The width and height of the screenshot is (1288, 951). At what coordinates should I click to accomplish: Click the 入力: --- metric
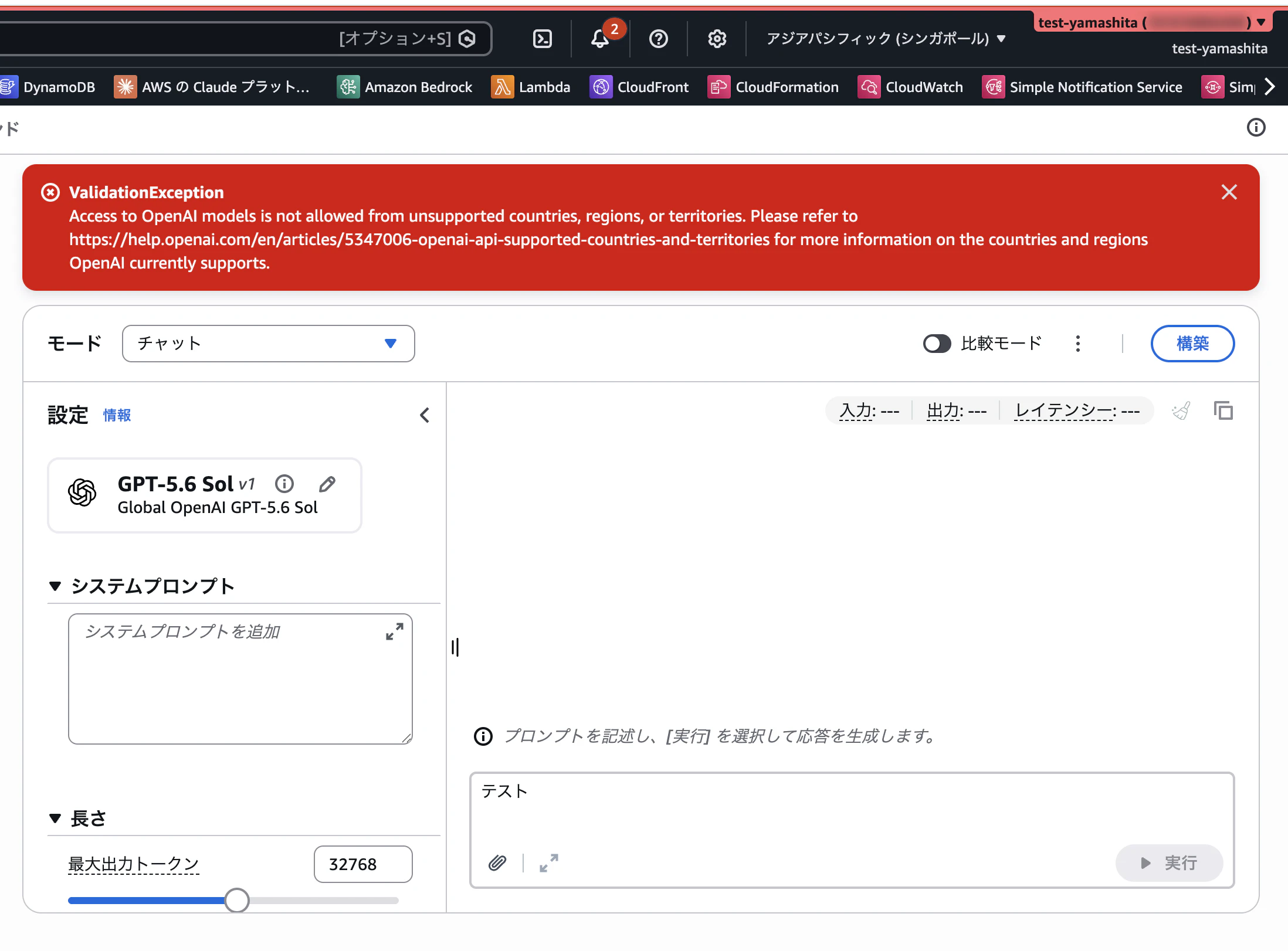(x=869, y=410)
